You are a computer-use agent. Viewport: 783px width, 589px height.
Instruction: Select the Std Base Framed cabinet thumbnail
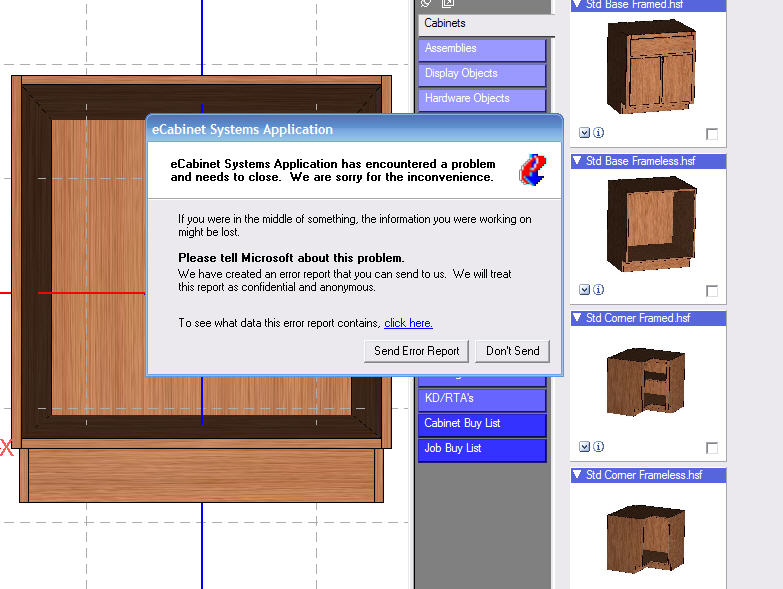pyautogui.click(x=651, y=66)
